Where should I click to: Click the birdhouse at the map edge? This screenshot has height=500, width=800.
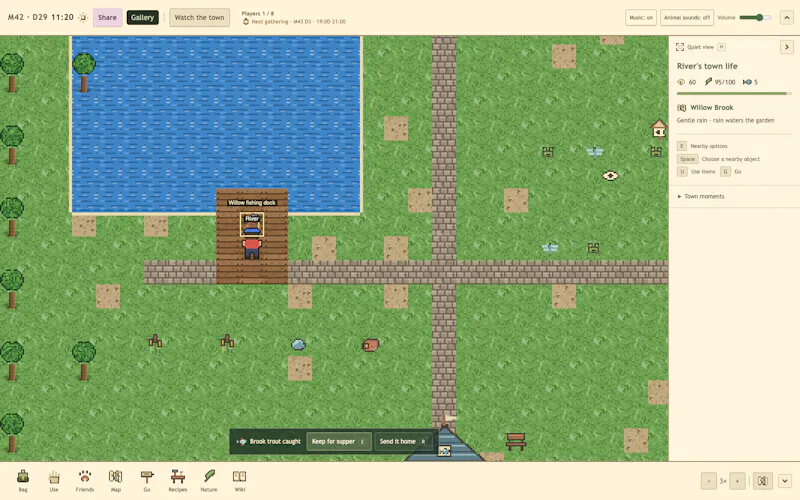(659, 129)
